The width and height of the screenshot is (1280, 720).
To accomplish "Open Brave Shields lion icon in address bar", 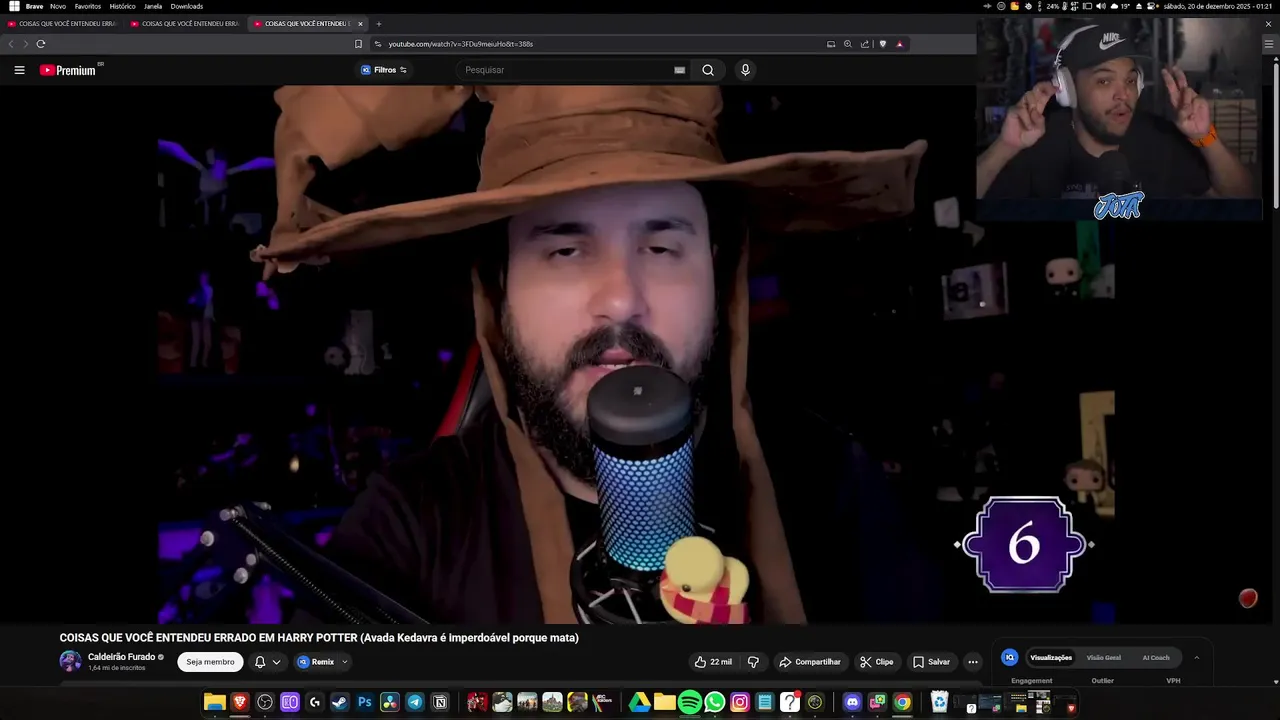I will point(882,44).
